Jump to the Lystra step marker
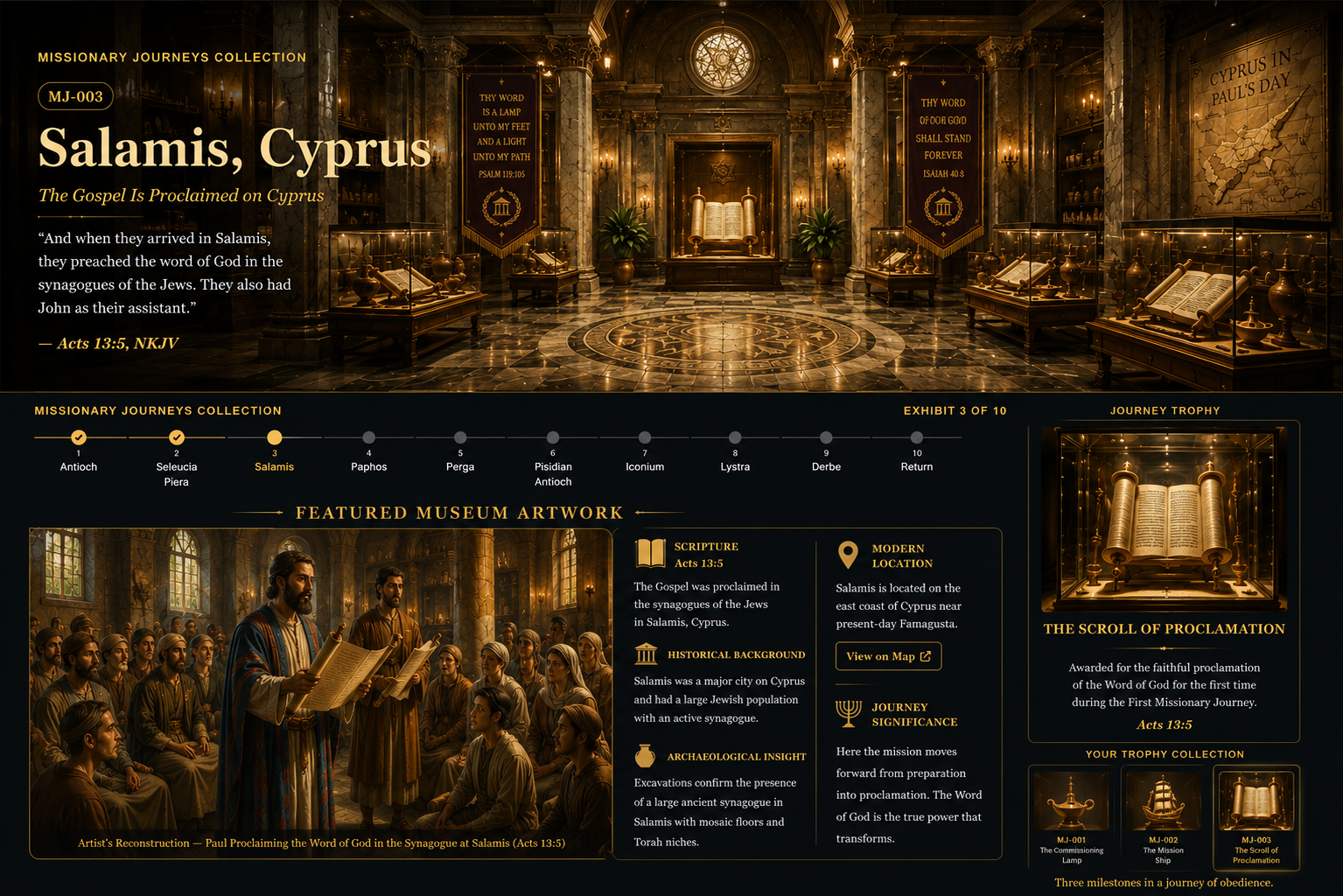This screenshot has width=1343, height=896. coord(735,437)
